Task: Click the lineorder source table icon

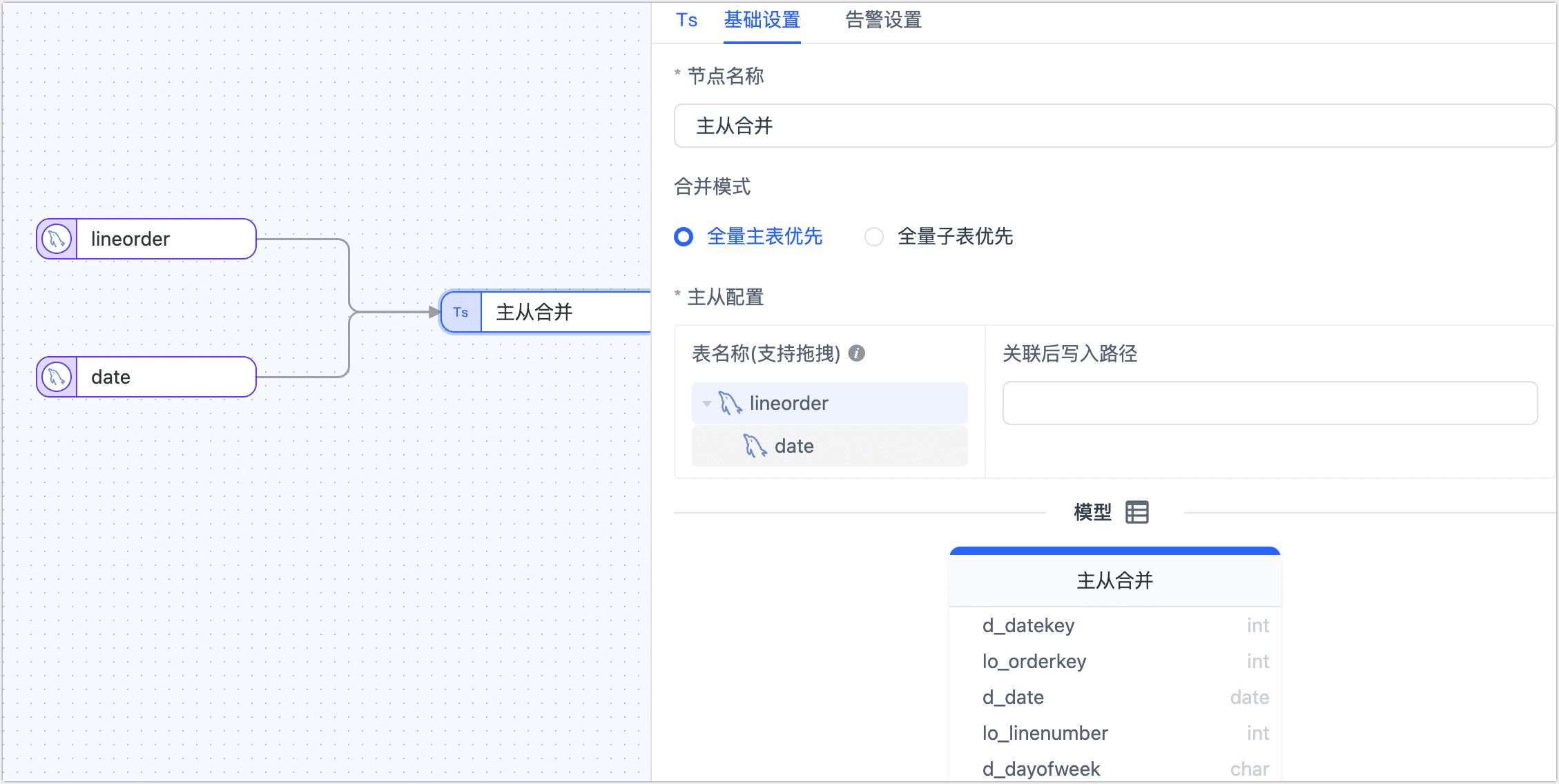Action: [55, 238]
